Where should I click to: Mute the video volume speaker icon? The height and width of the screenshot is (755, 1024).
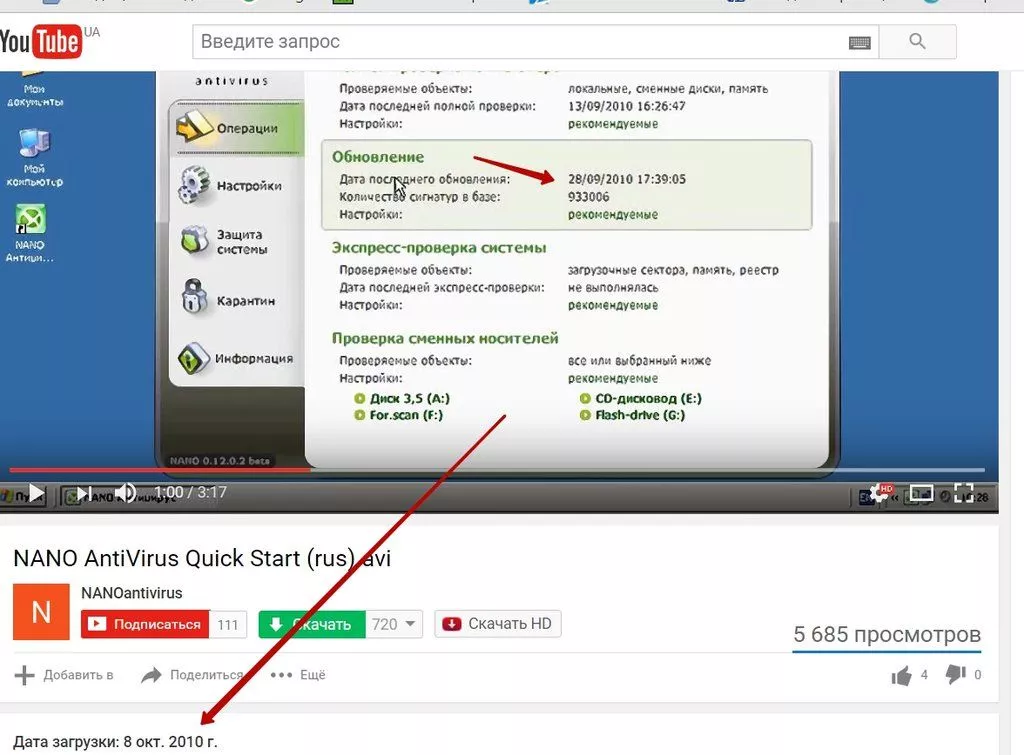click(125, 492)
